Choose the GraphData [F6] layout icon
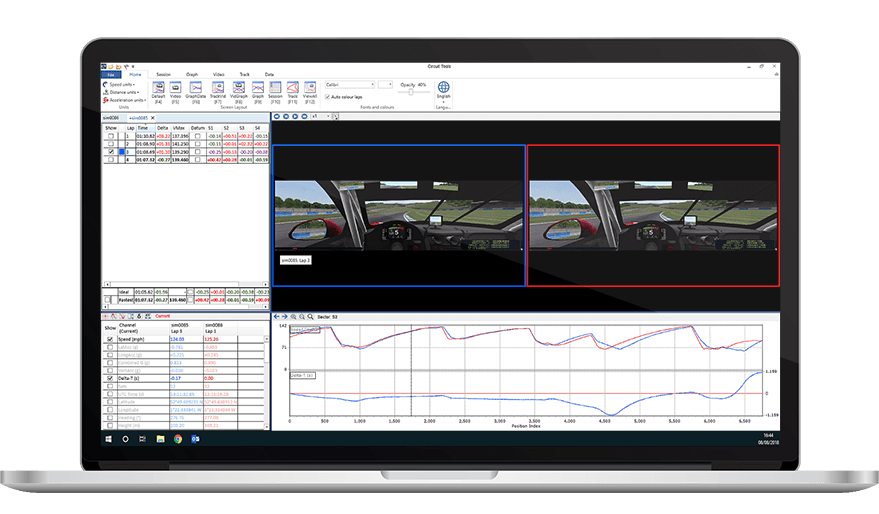Image resolution: width=879 pixels, height=514 pixels. tap(195, 90)
